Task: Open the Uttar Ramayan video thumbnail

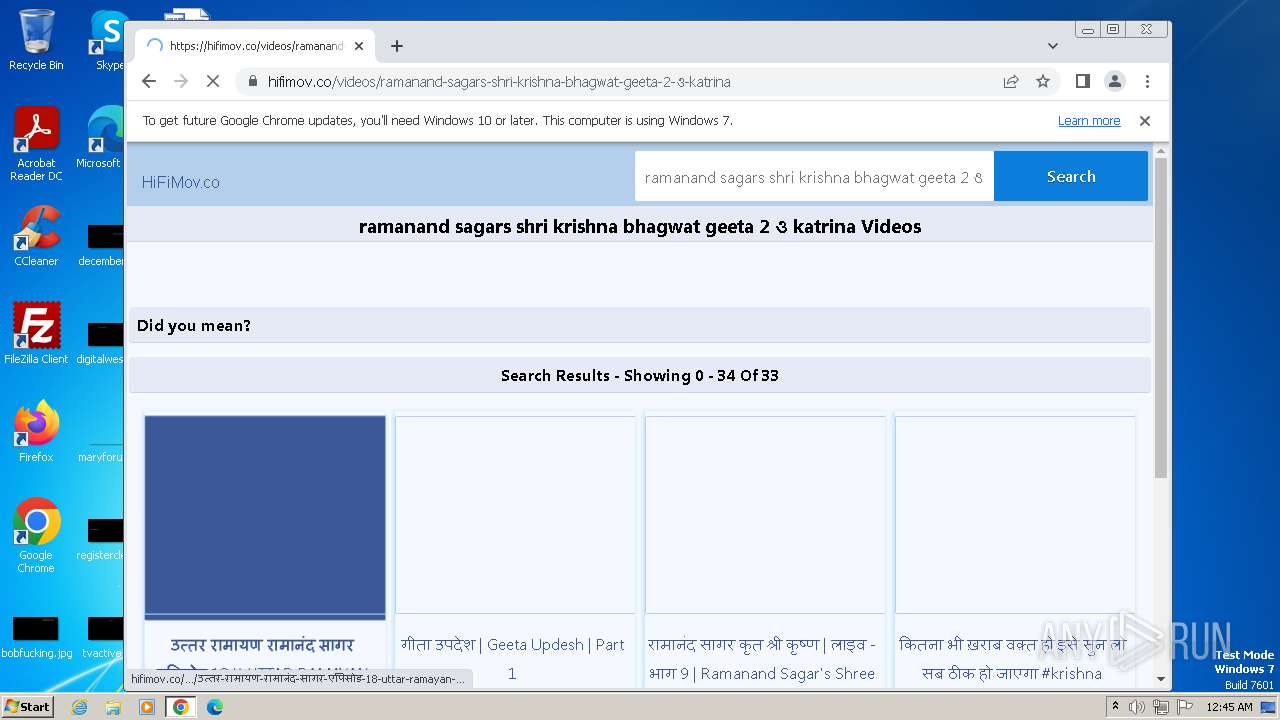Action: coord(265,517)
